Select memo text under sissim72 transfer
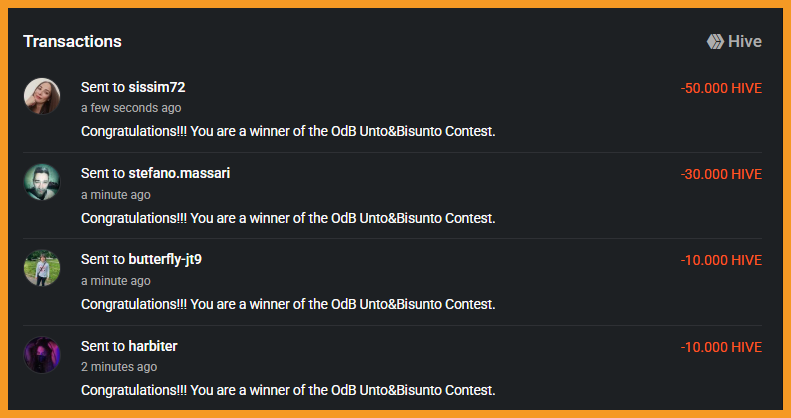 pos(288,132)
